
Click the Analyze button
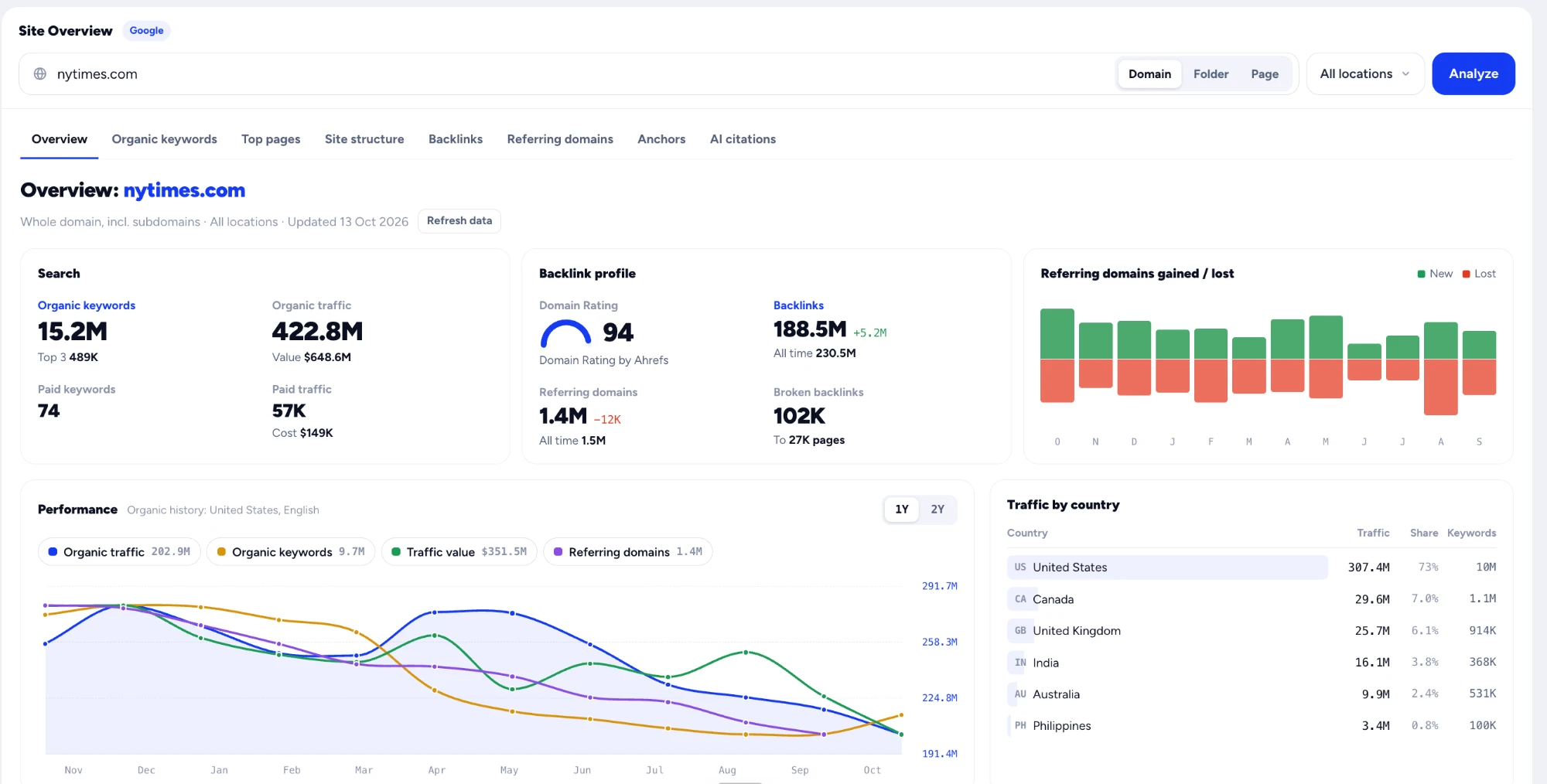pos(1474,74)
